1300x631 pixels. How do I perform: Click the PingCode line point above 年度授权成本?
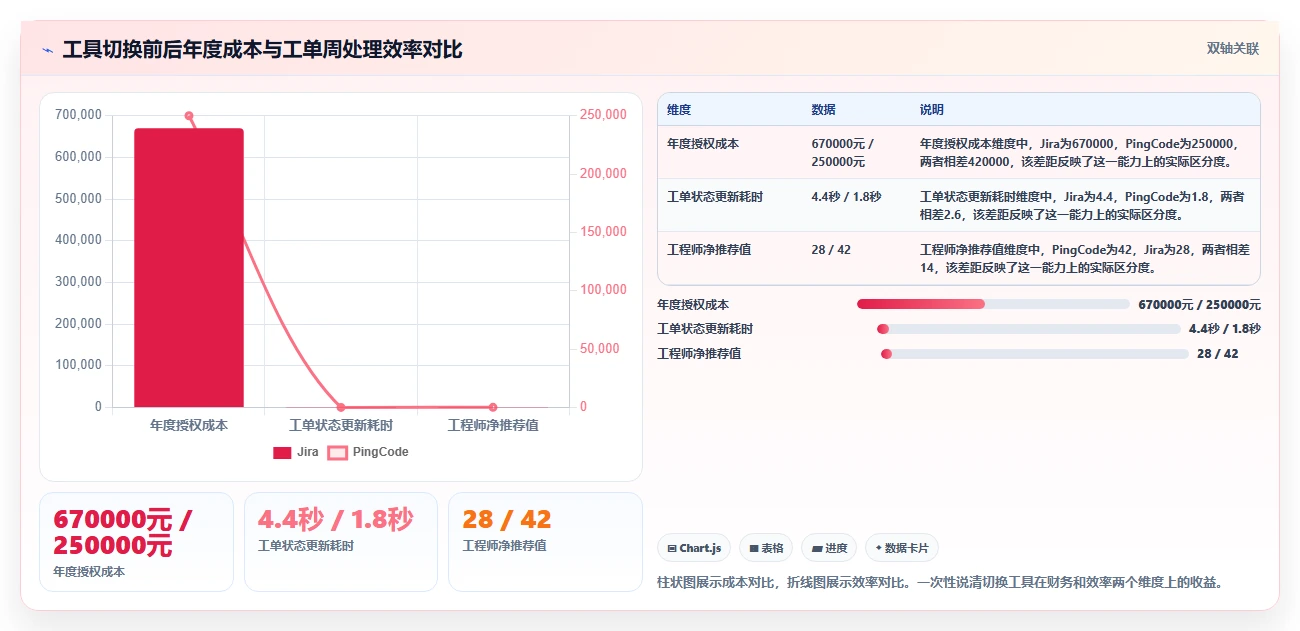coord(189,116)
